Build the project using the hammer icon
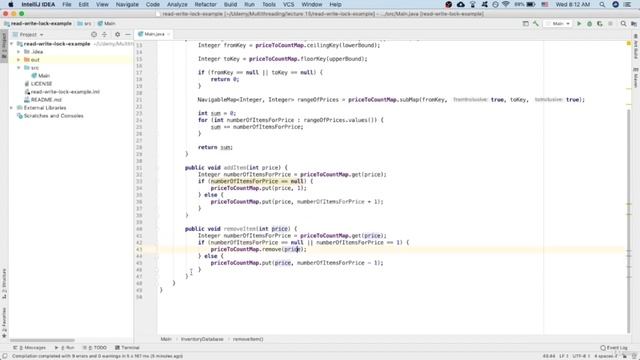 point(536,24)
